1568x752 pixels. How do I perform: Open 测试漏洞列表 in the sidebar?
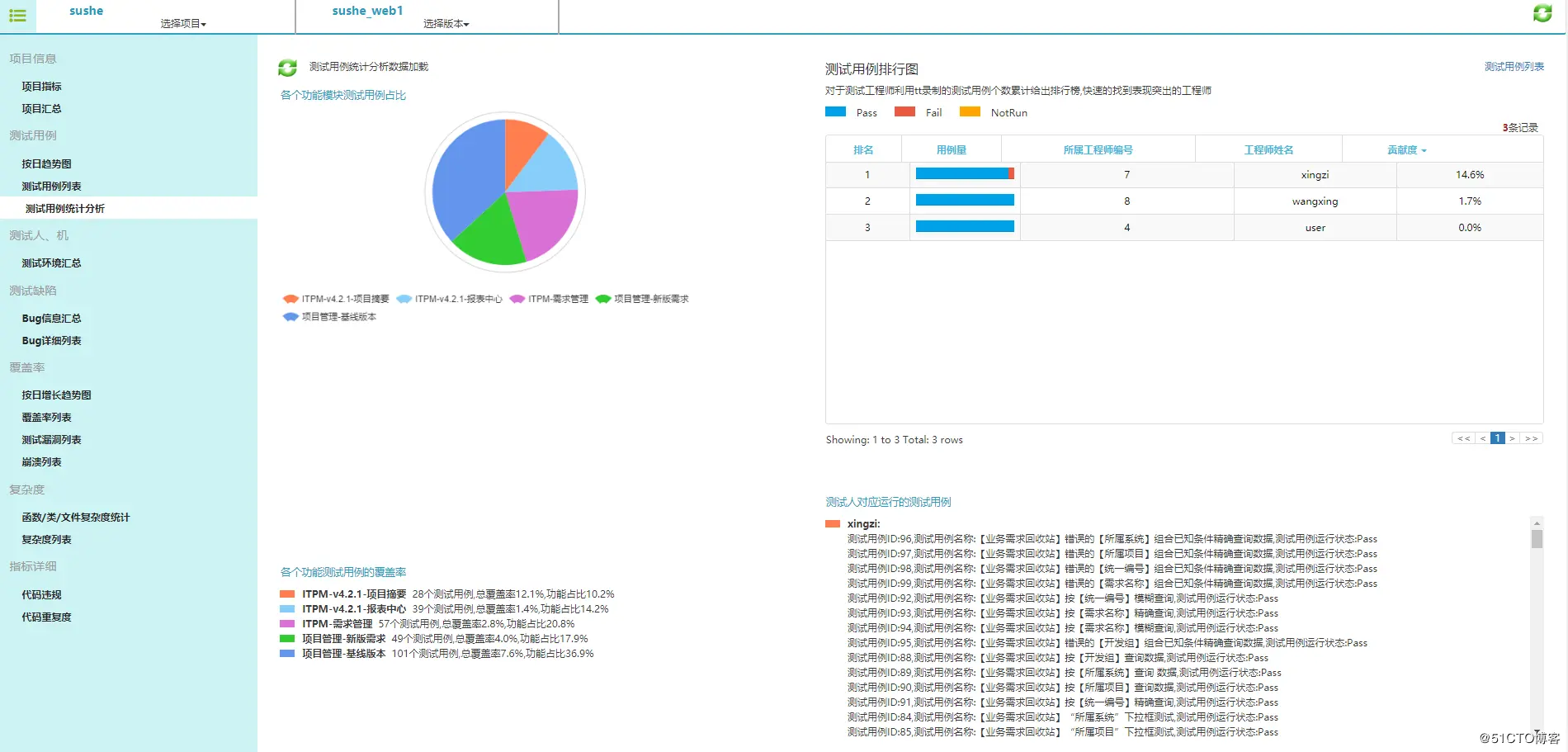click(51, 440)
